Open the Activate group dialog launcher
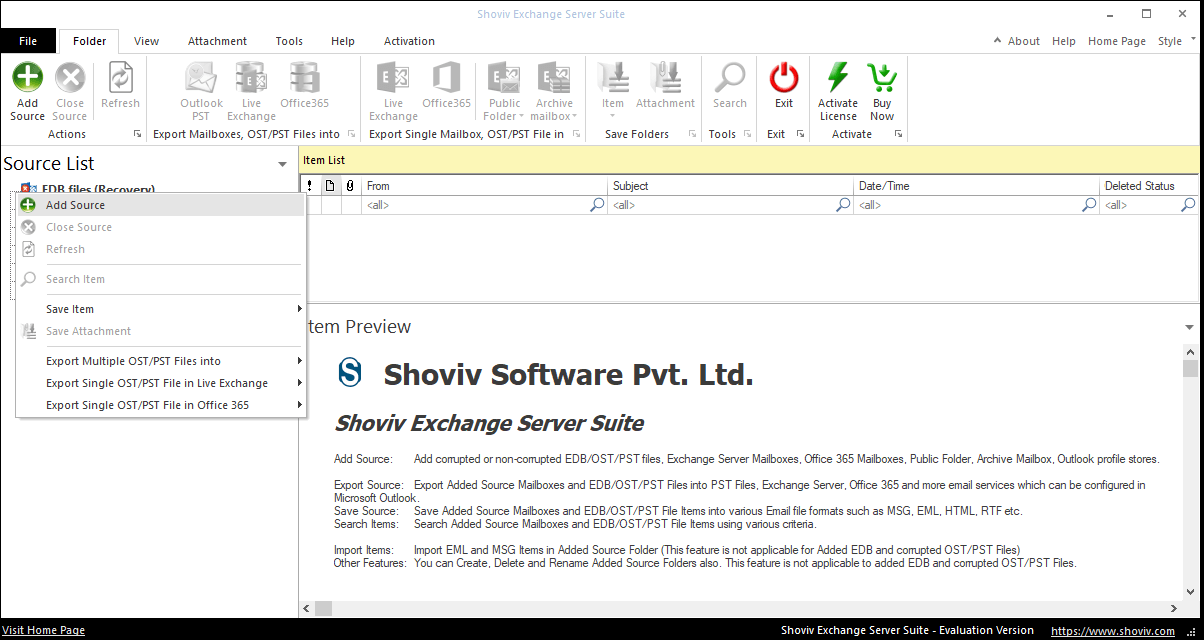 [899, 134]
